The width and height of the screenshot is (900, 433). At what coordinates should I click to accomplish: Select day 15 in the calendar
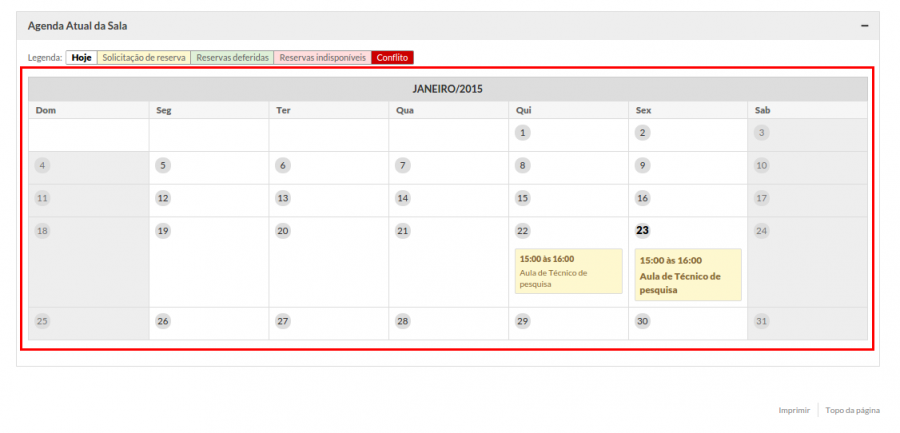(x=522, y=199)
